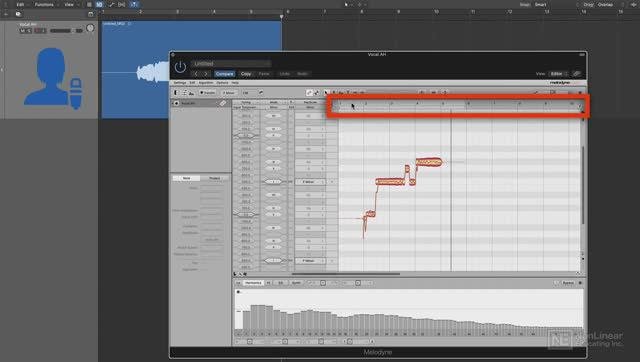
Task: Click the Paste button in plug-in header
Action: click(x=264, y=74)
